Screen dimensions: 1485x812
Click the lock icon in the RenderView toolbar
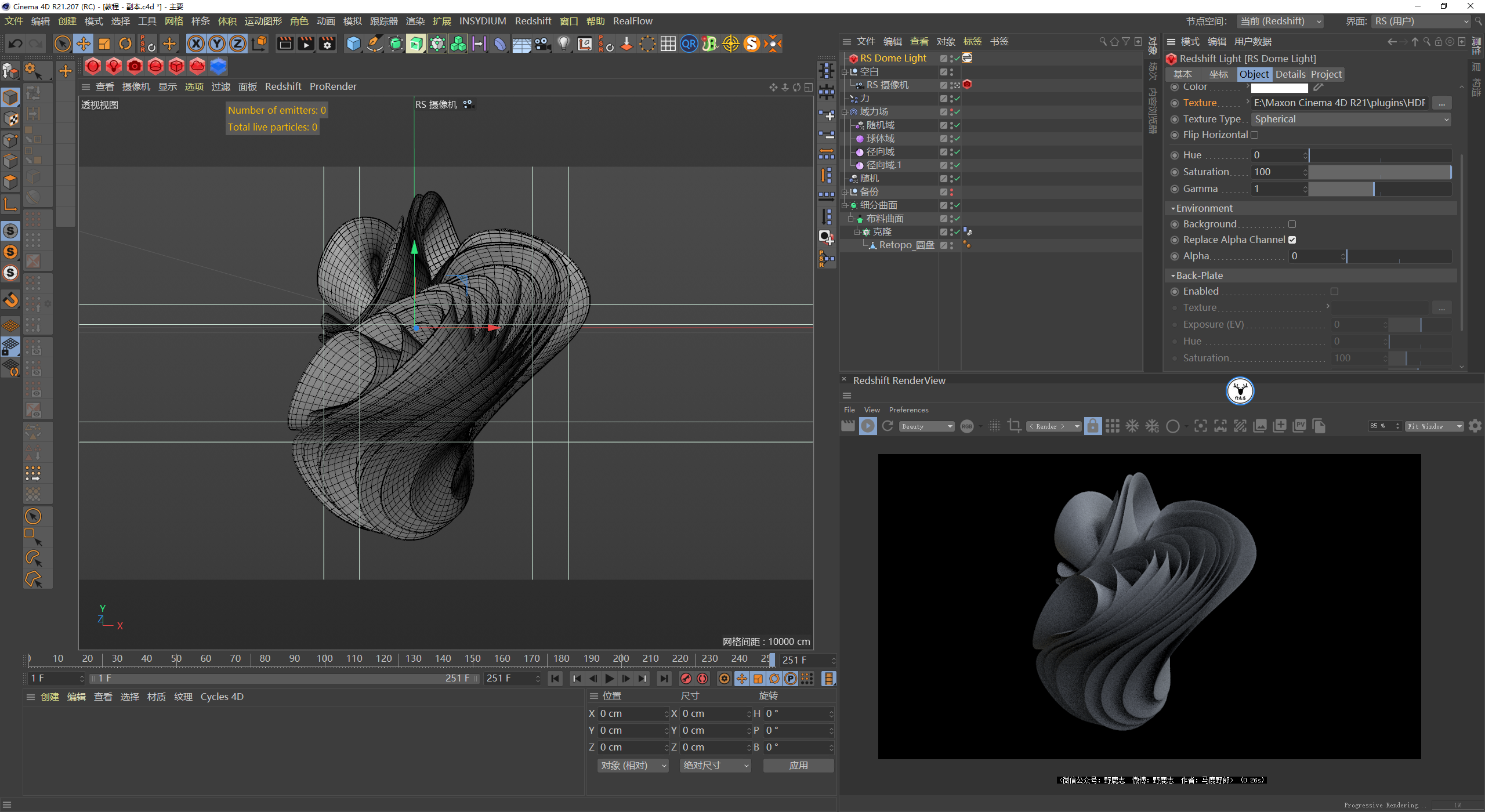(x=1092, y=426)
